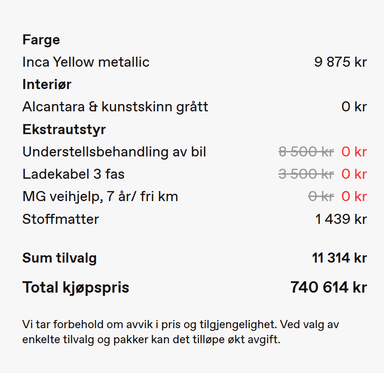Click red 0 kr beside Understellsbehandling
The height and width of the screenshot is (373, 384).
coord(354,152)
